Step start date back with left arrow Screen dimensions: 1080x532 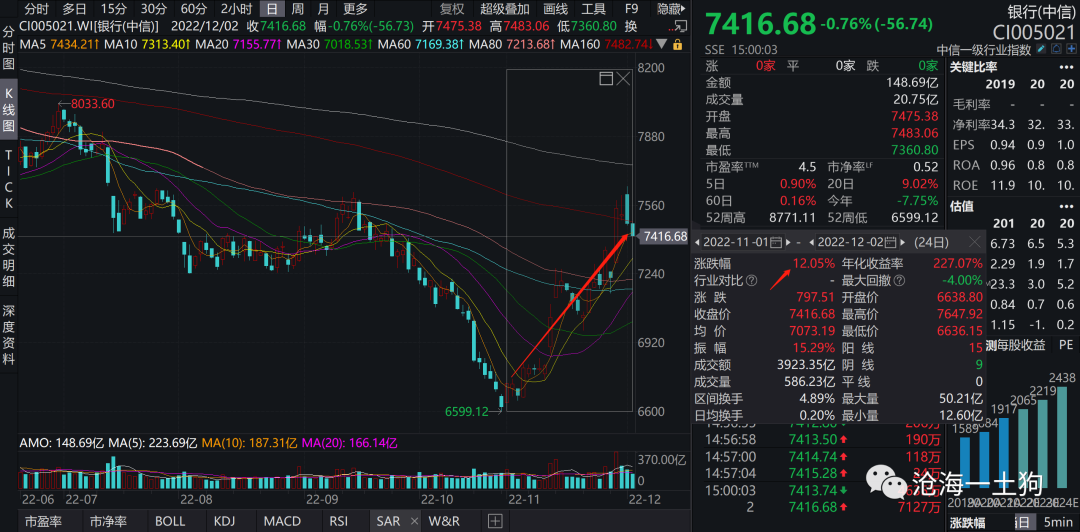tap(698, 243)
